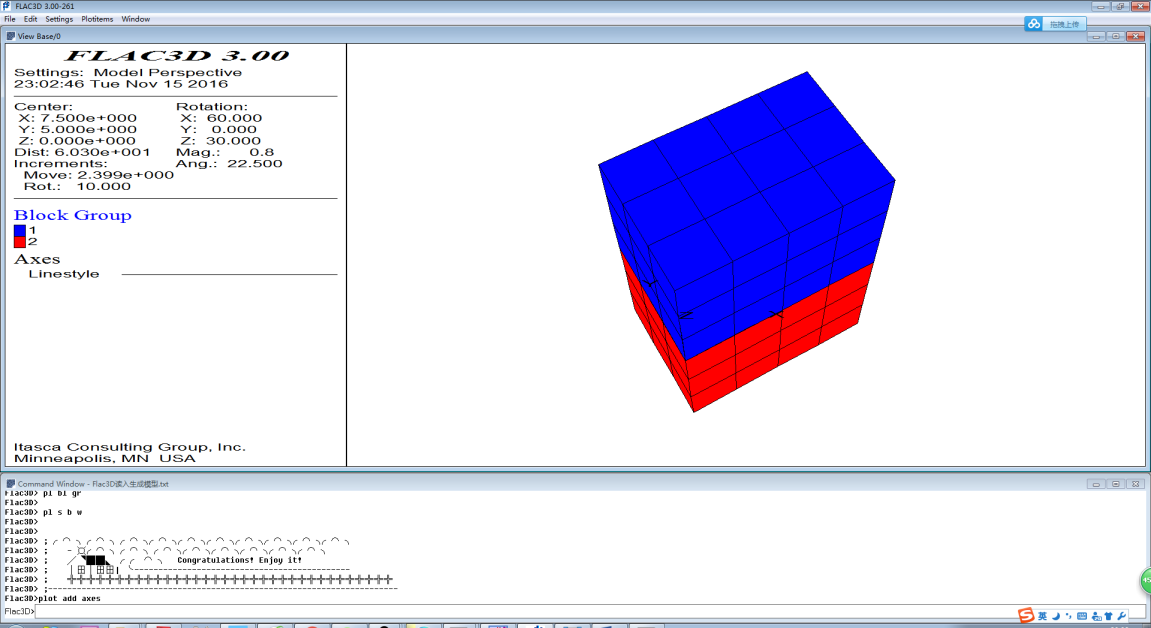This screenshot has height=628, width=1151.
Task: Toggle the Sogou moon half-width icon
Action: pos(1056,616)
